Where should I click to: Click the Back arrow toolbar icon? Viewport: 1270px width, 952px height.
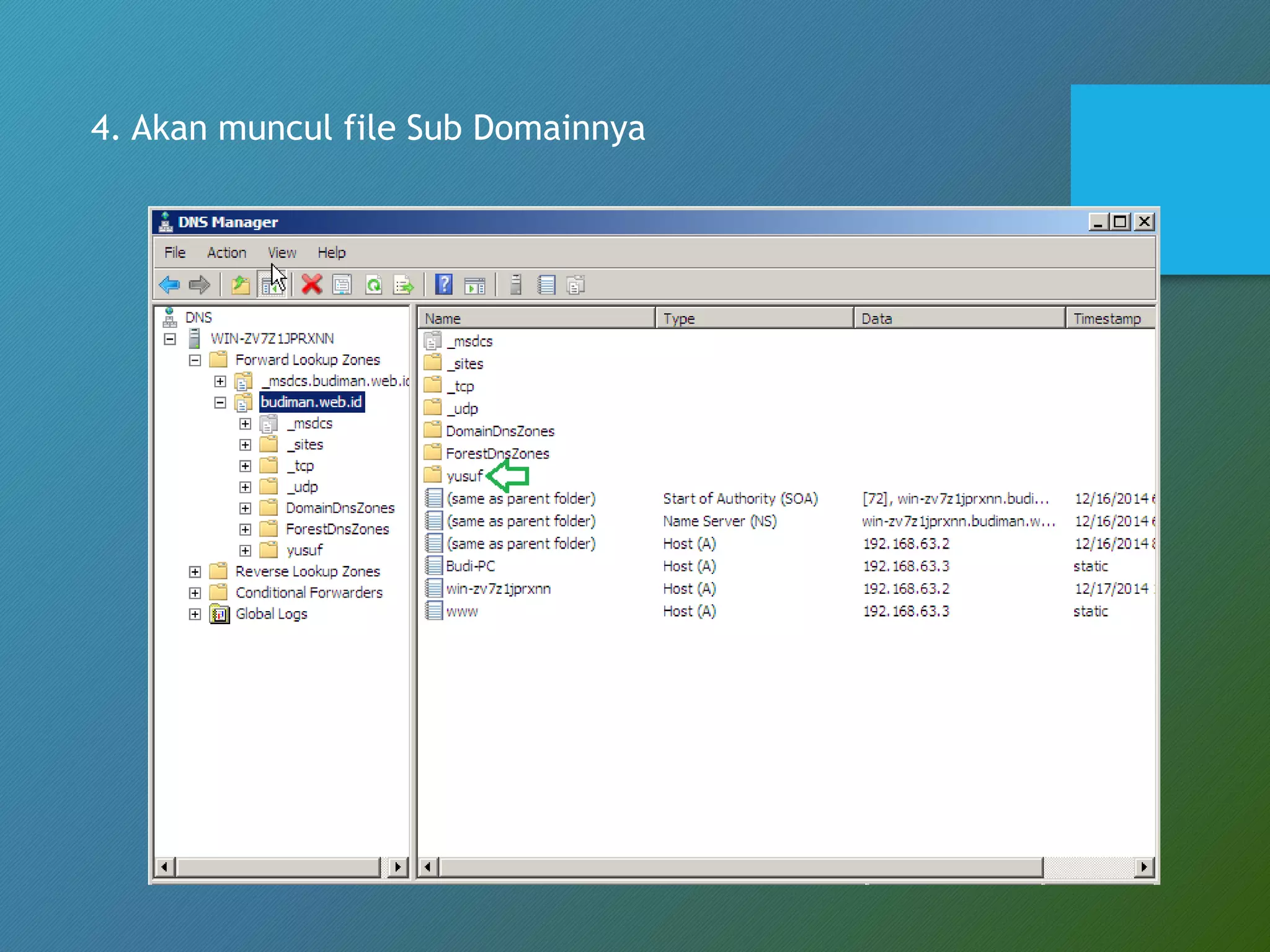[169, 285]
